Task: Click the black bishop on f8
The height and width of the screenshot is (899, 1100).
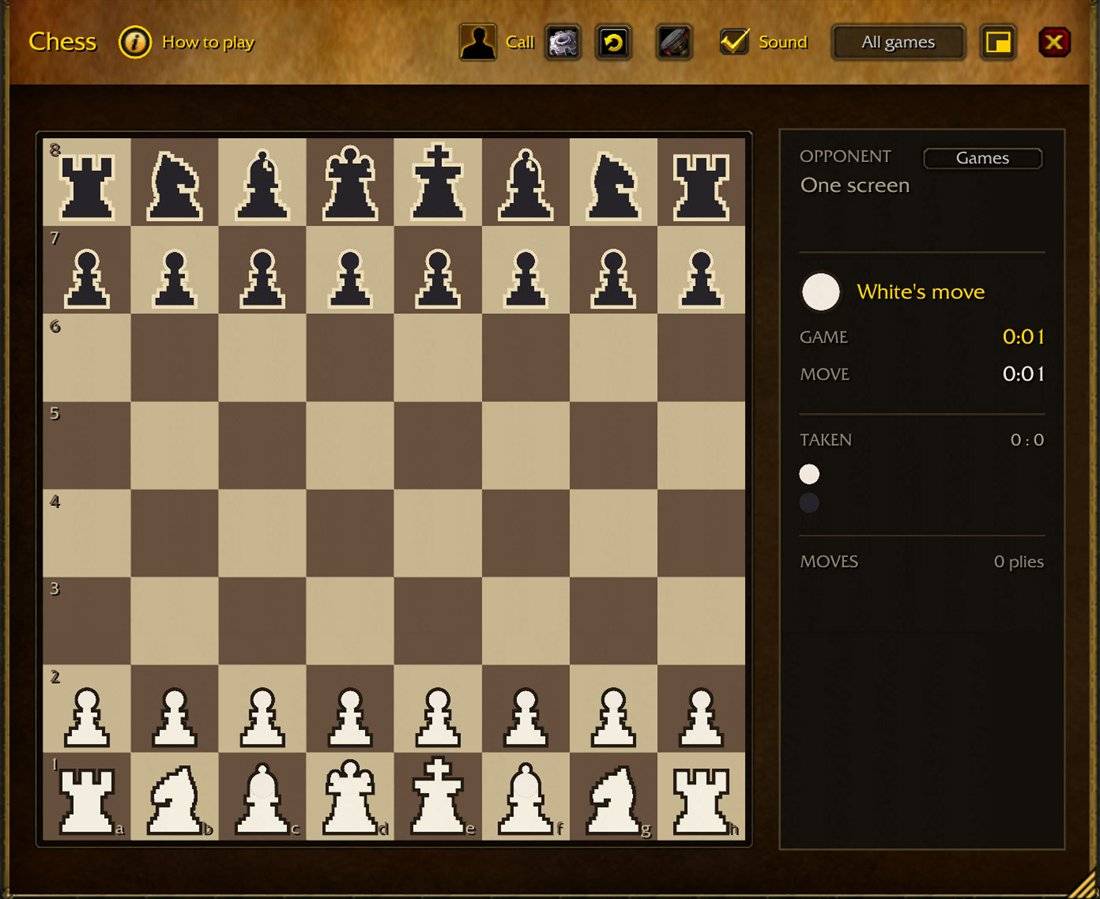Action: [x=525, y=185]
